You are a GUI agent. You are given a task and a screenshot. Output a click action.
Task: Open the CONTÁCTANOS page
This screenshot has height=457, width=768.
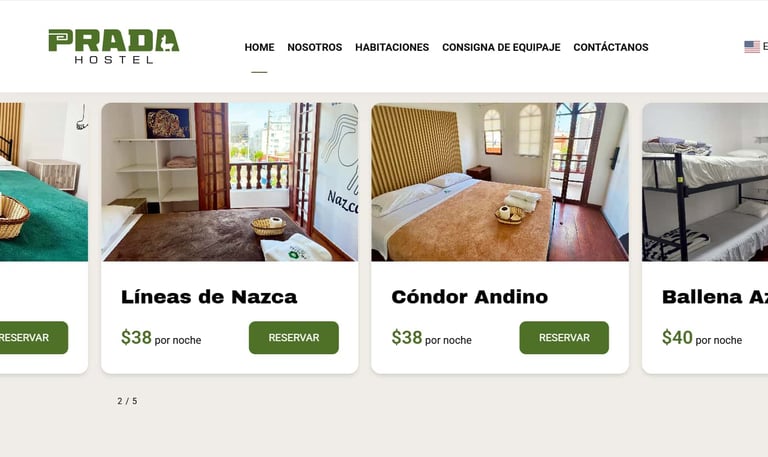tap(611, 47)
